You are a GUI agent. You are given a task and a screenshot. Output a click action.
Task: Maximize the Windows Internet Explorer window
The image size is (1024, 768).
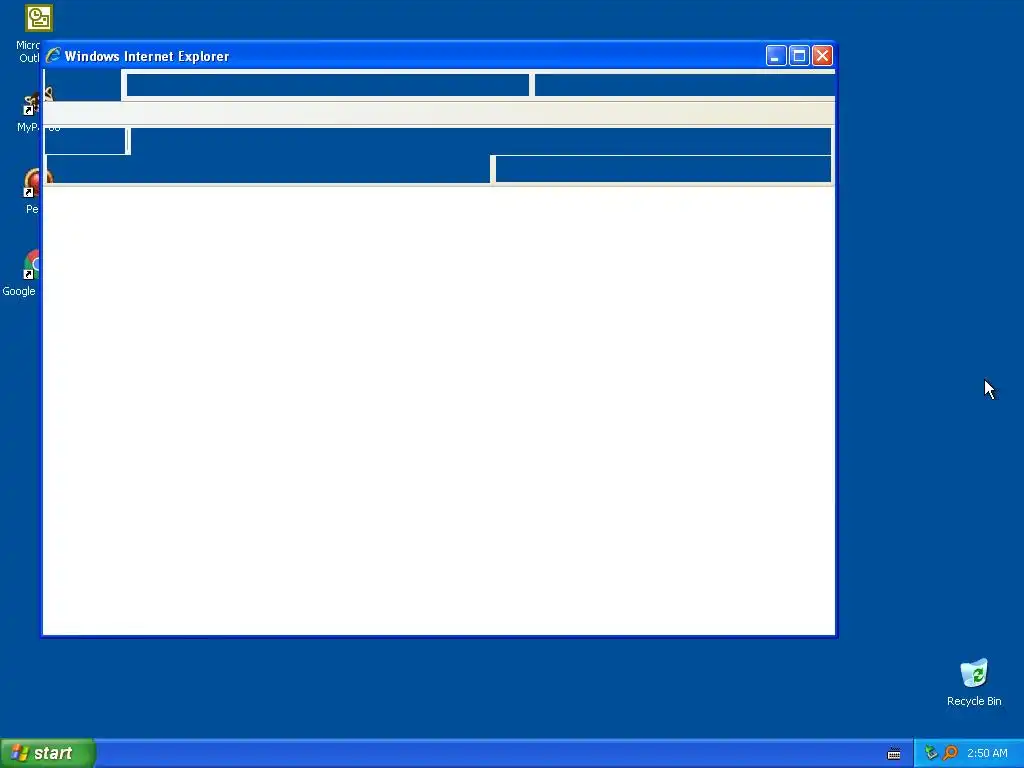click(x=799, y=56)
